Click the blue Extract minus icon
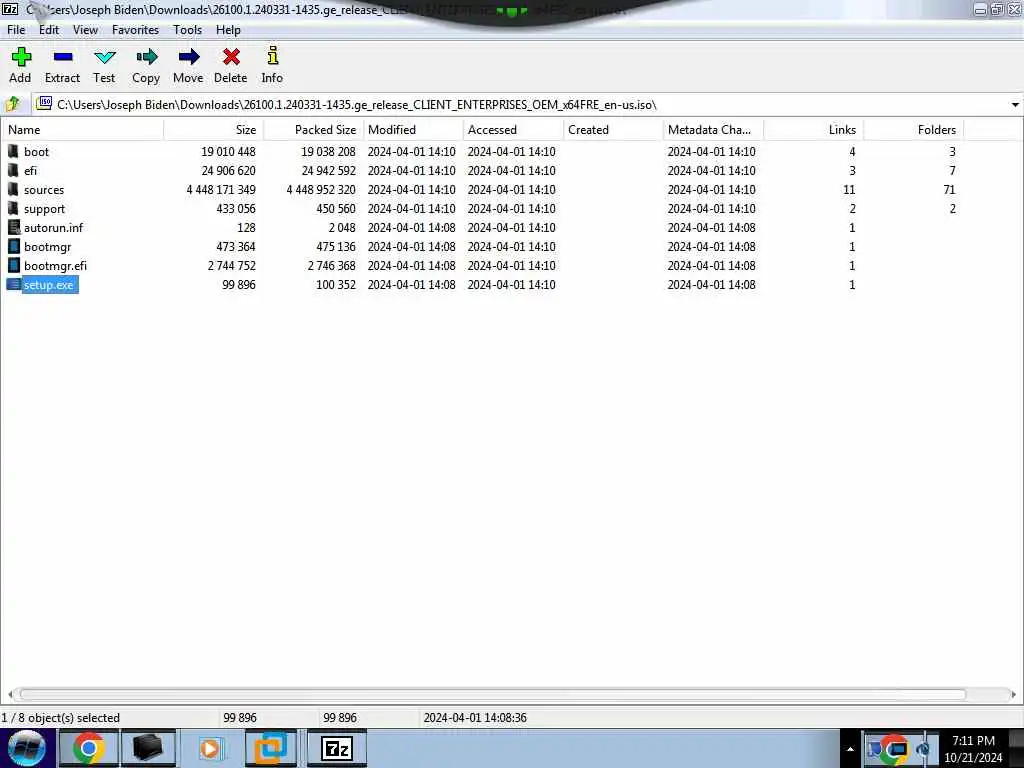This screenshot has width=1024, height=768. pos(63,57)
